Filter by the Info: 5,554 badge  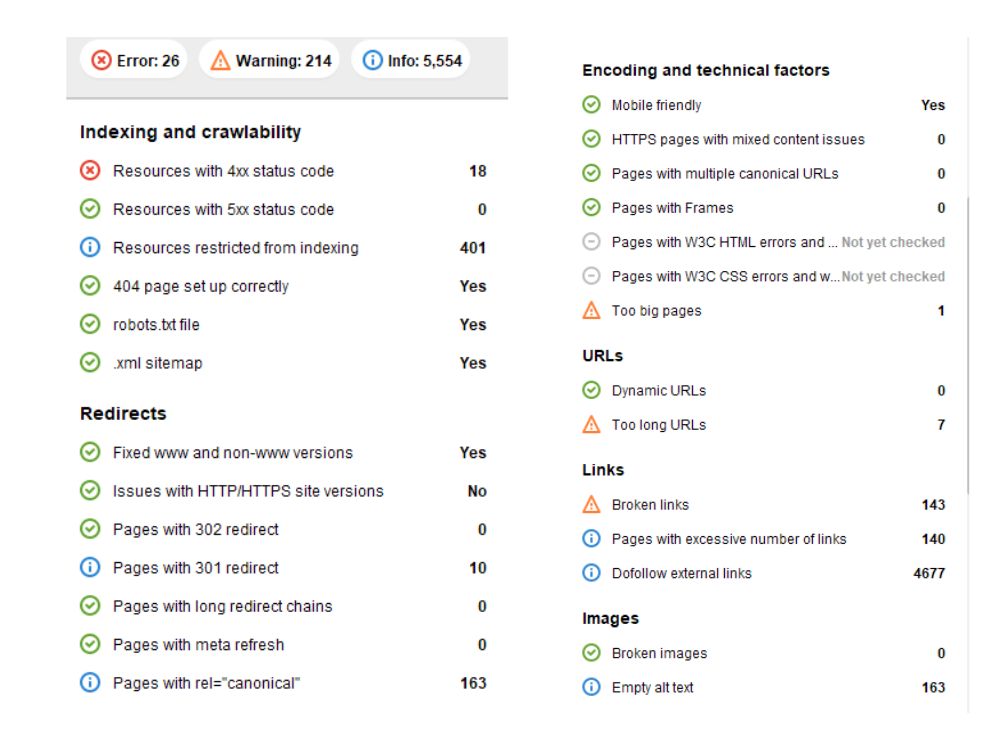click(411, 61)
